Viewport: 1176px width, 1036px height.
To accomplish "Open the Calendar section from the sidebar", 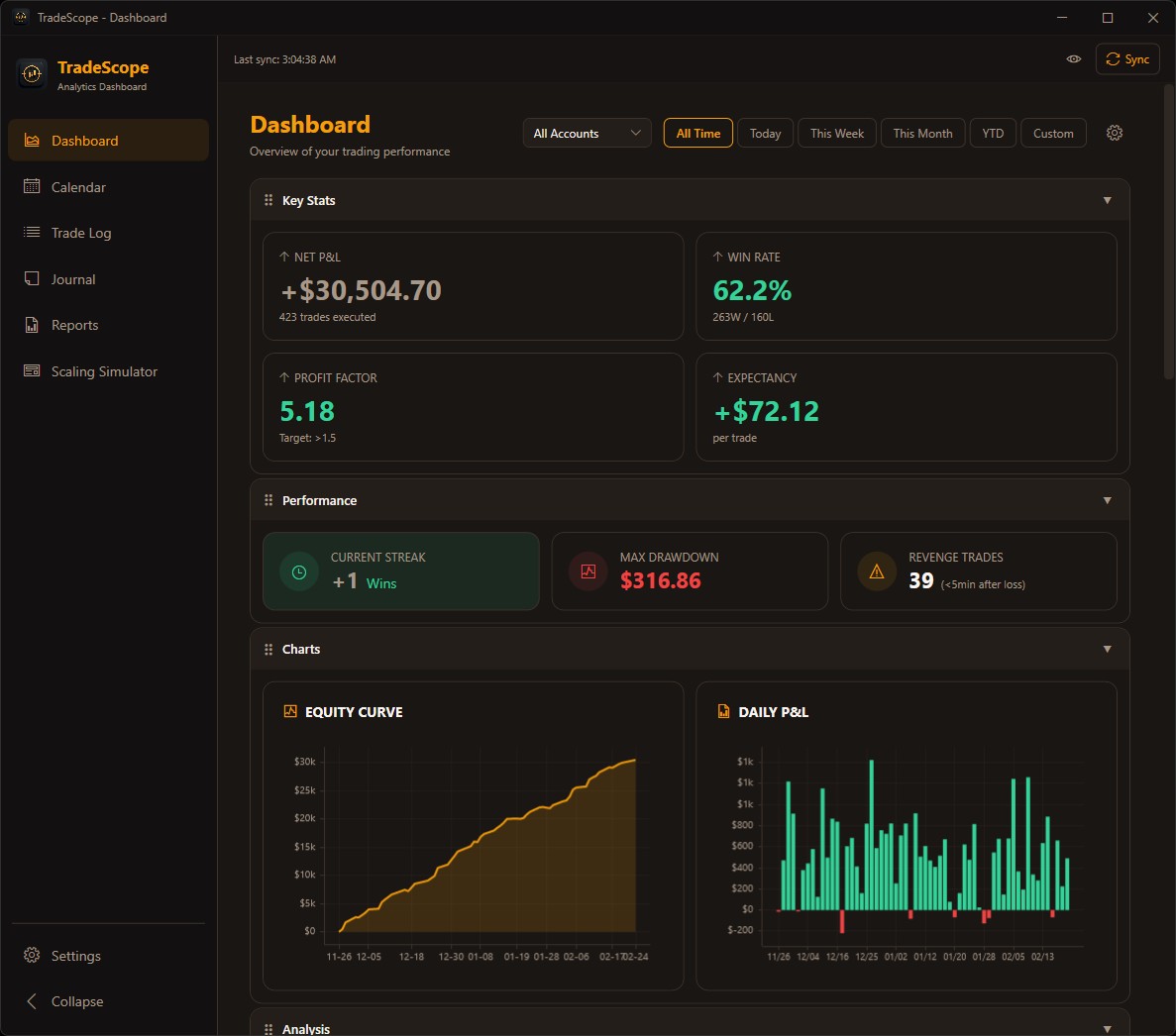I will pos(78,186).
